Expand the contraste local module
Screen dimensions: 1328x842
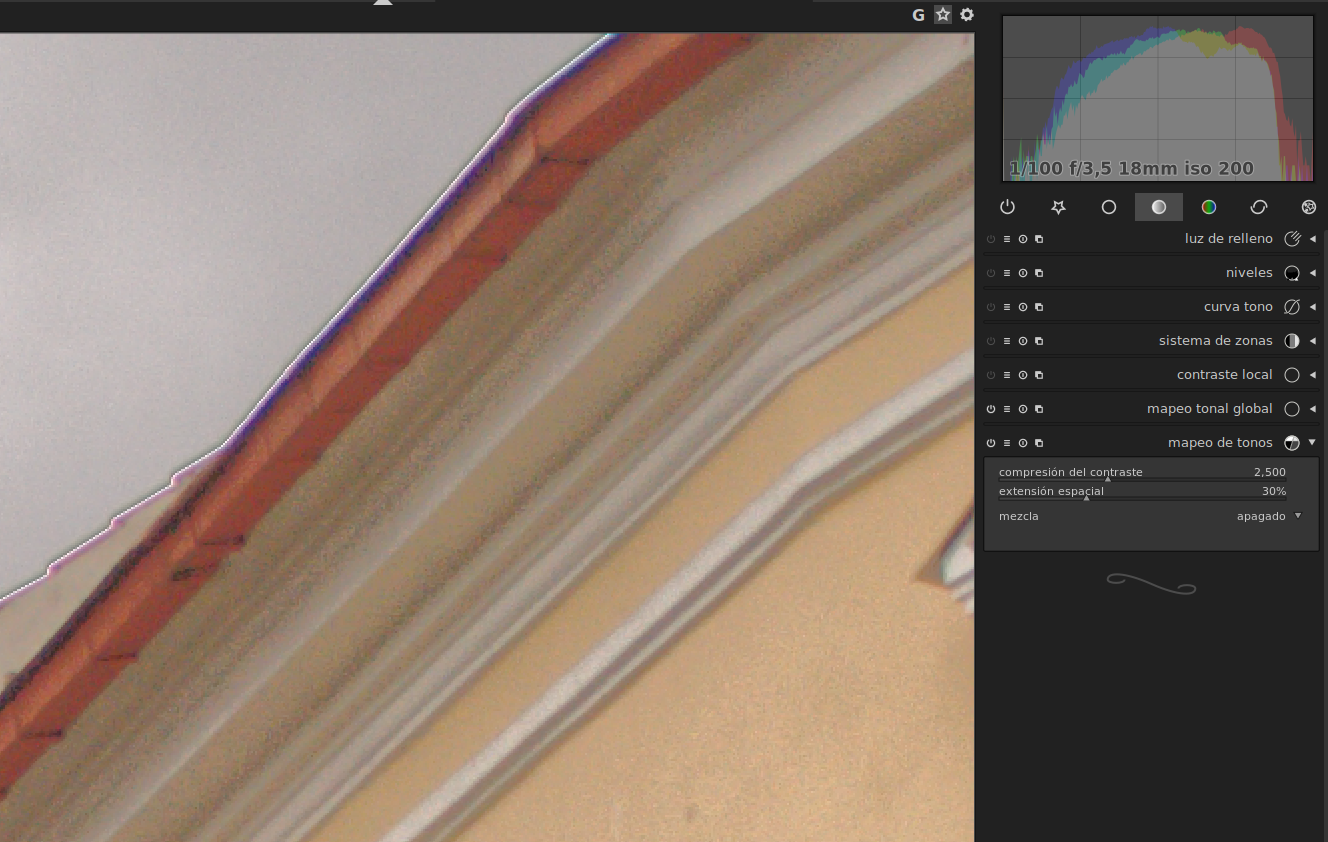pos(1313,375)
